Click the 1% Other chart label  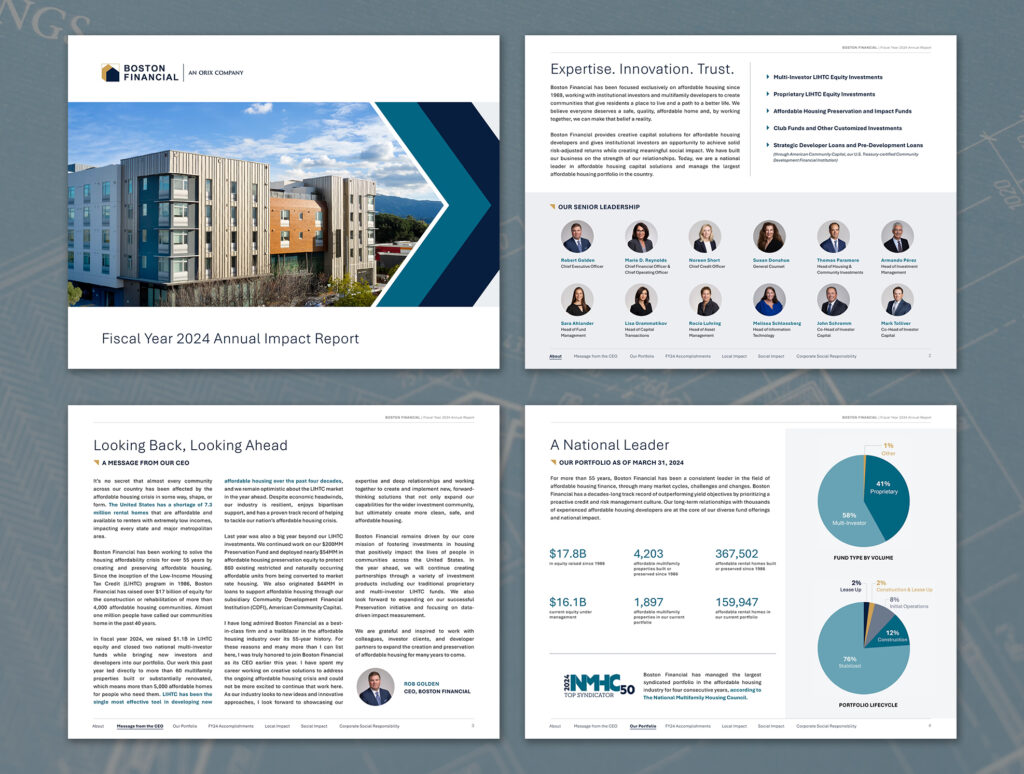tap(888, 449)
